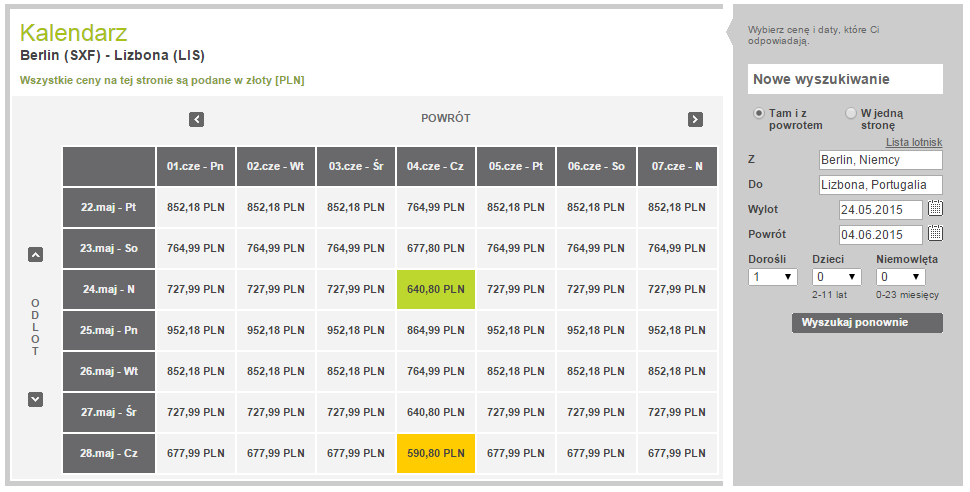Select the 02.cze - Wt return column header
970x492 pixels.
click(x=276, y=166)
